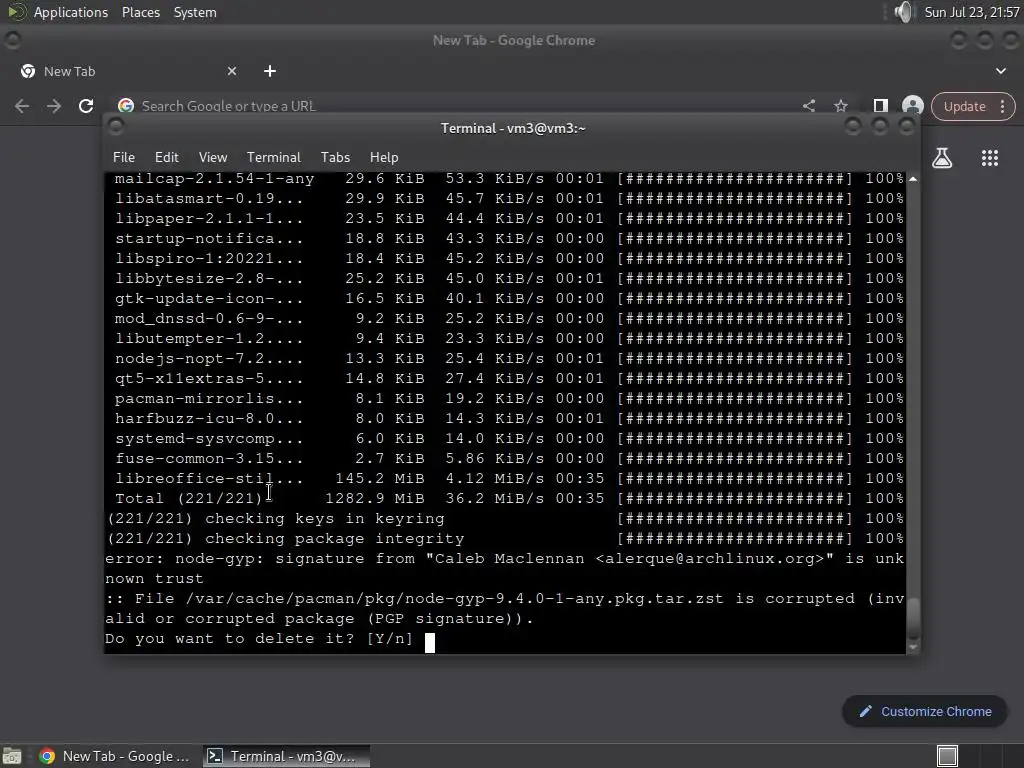
Task: Click the Chrome address bar
Action: (457, 106)
